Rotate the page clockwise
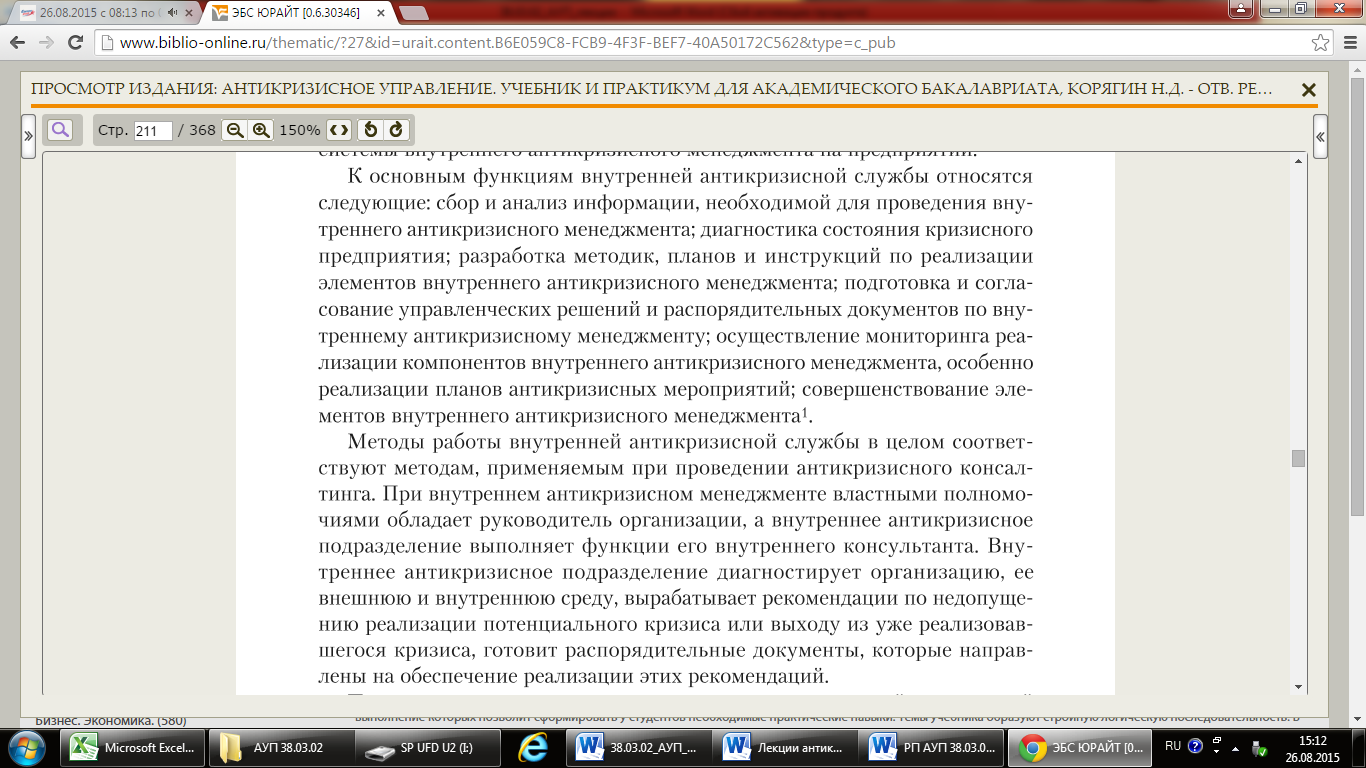This screenshot has width=1366, height=768. pyautogui.click(x=396, y=130)
